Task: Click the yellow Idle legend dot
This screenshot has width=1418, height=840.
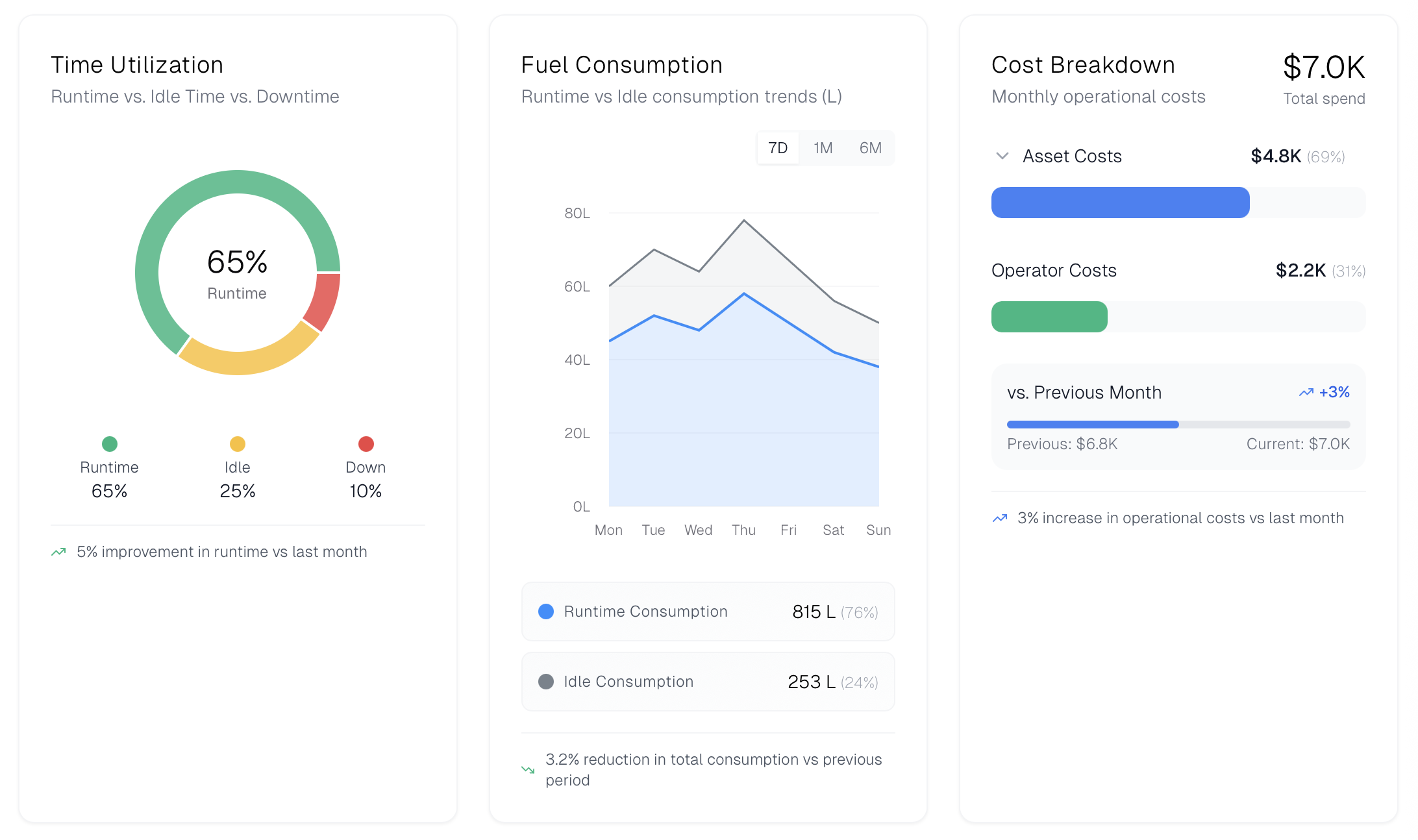Action: (238, 444)
